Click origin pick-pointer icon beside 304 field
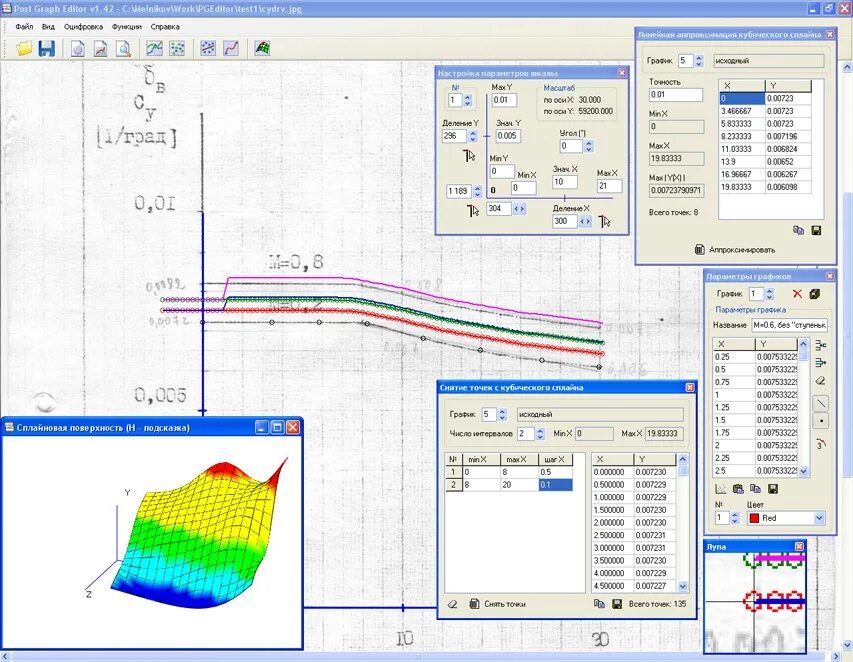The height and width of the screenshot is (662, 853). pos(473,210)
